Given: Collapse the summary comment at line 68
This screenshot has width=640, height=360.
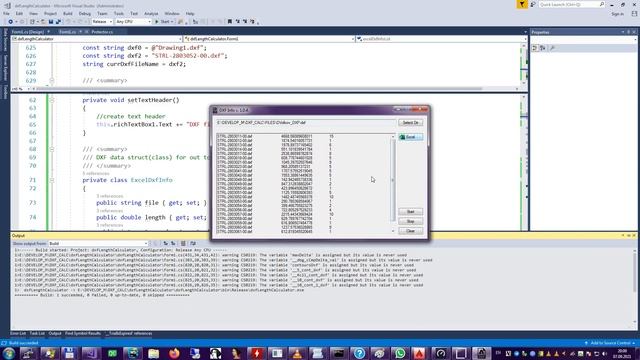Looking at the screenshot, I should (x=52, y=149).
